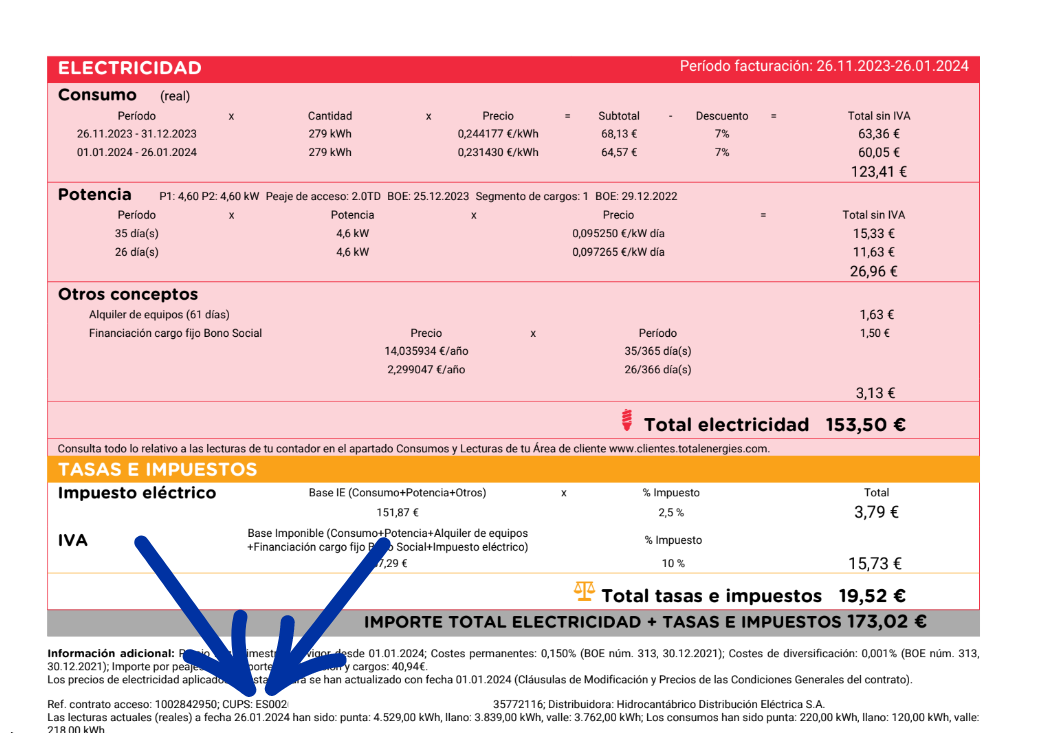The height and width of the screenshot is (733, 1057).
Task: Click the TASAS E IMPUESTOS orange header
Action: pyautogui.click(x=158, y=469)
